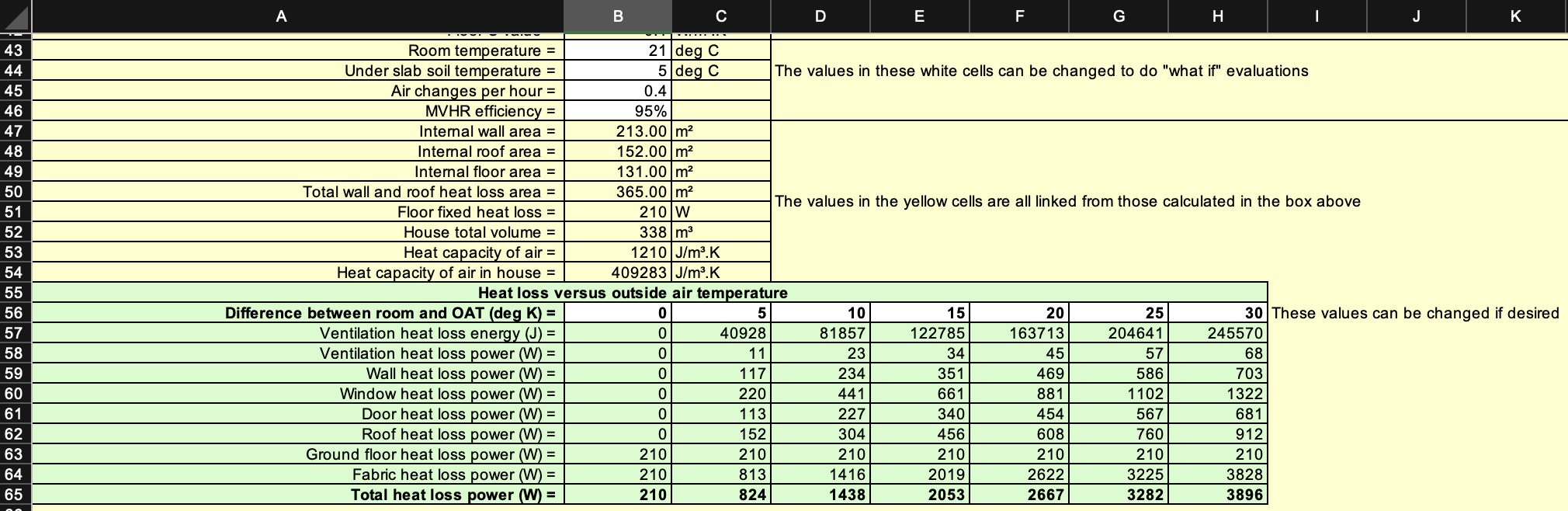This screenshot has width=1568, height=511.
Task: Select the Internal wall area value 213.00
Action: click(x=617, y=131)
